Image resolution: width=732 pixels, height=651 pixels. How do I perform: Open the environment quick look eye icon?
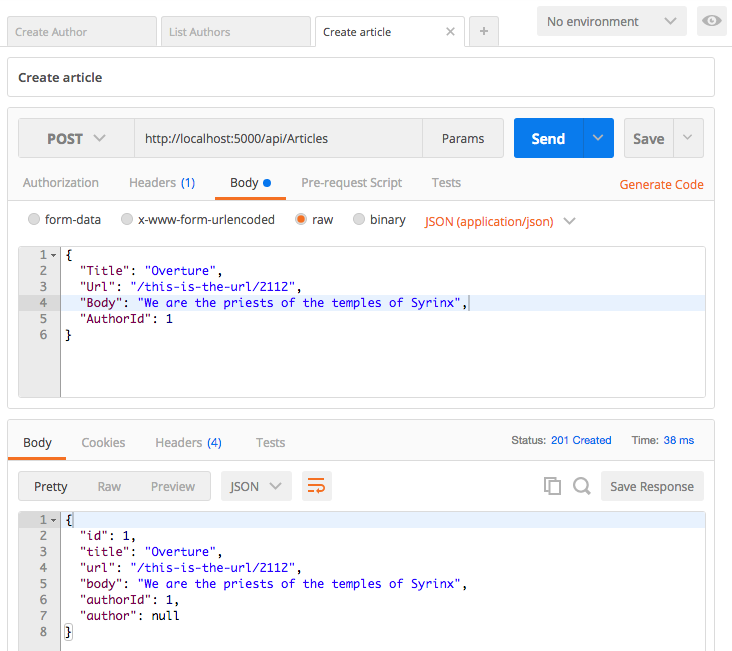coord(711,21)
